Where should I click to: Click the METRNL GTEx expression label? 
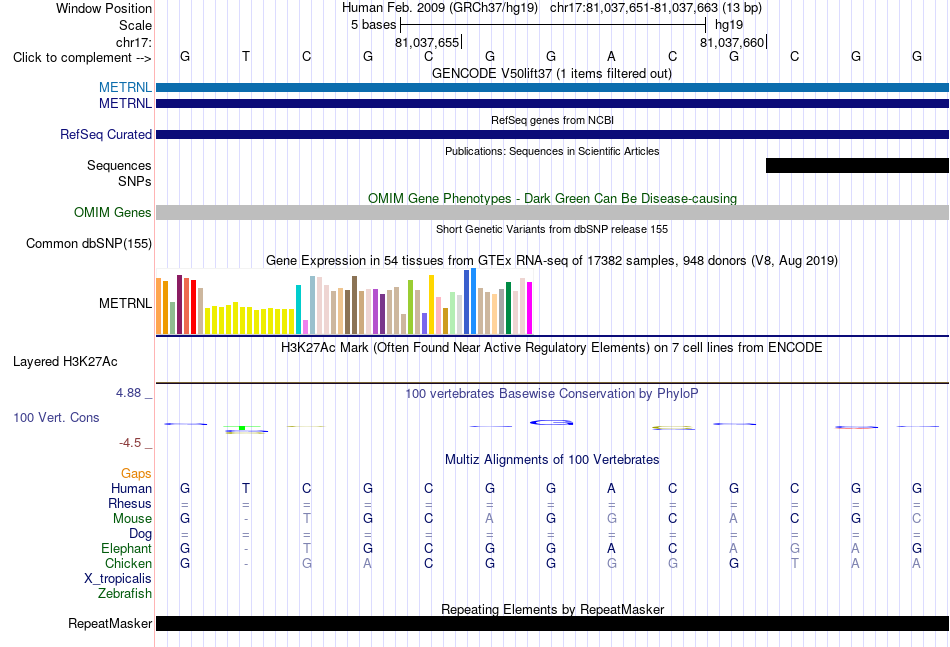(125, 303)
